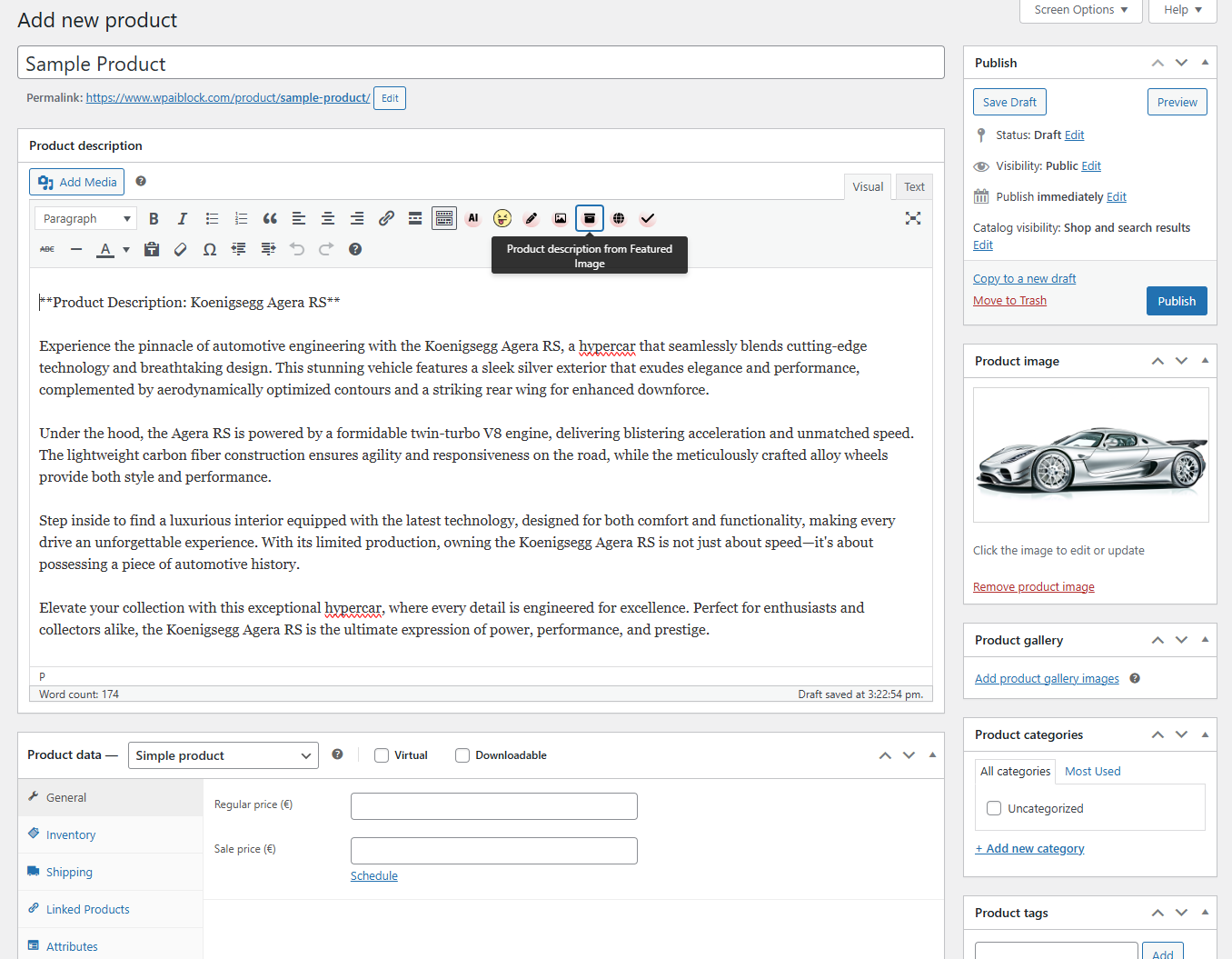Click the image picture toolbar icon
The width and height of the screenshot is (1232, 959).
(561, 218)
